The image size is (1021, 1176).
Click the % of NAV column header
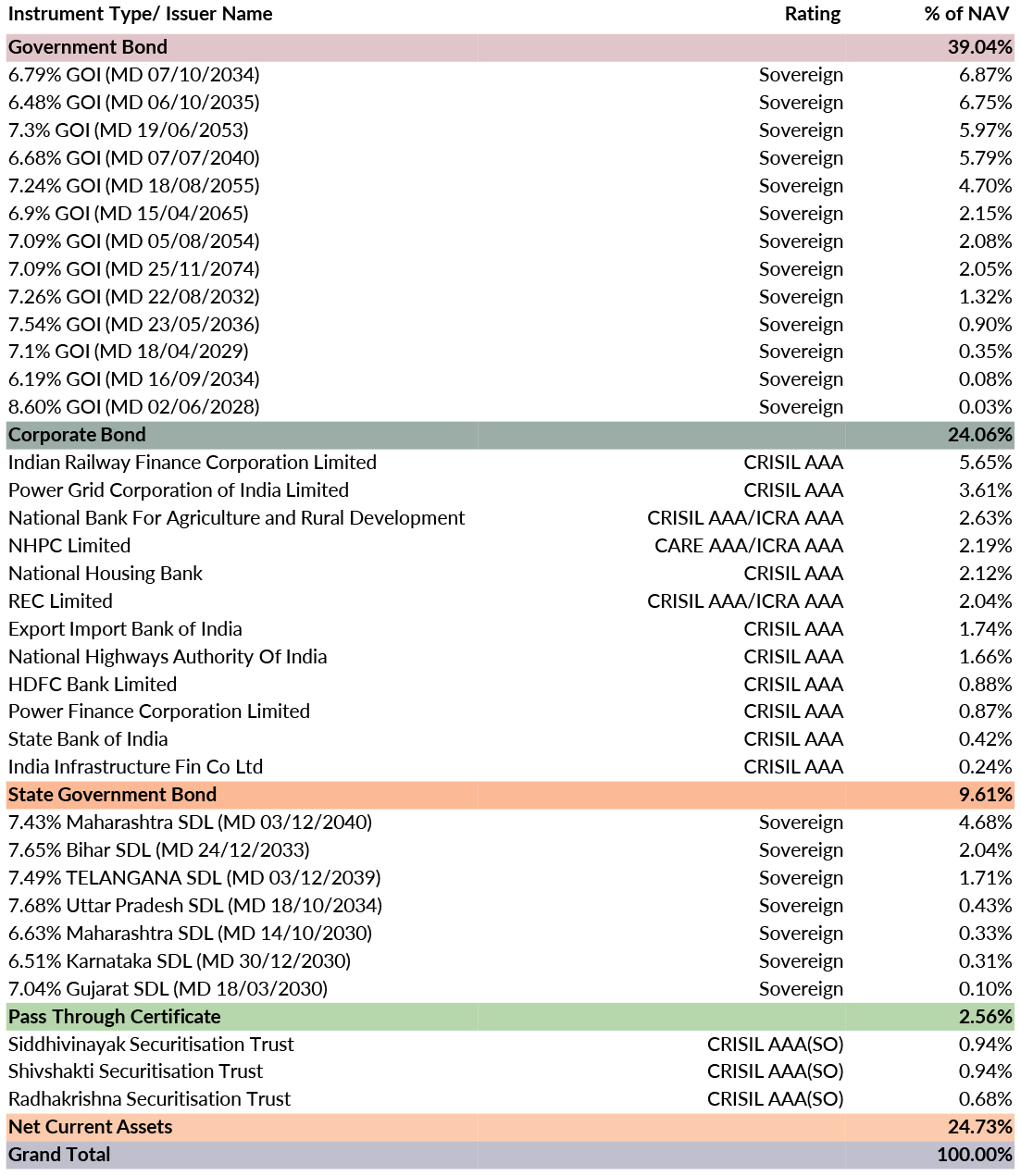(966, 14)
